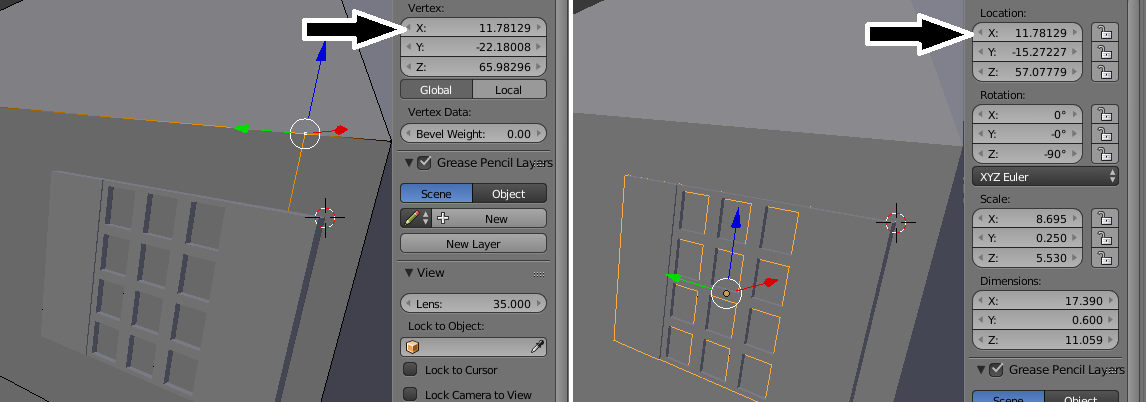Toggle the Scale Y lock icon
1146x402 pixels.
click(1104, 238)
